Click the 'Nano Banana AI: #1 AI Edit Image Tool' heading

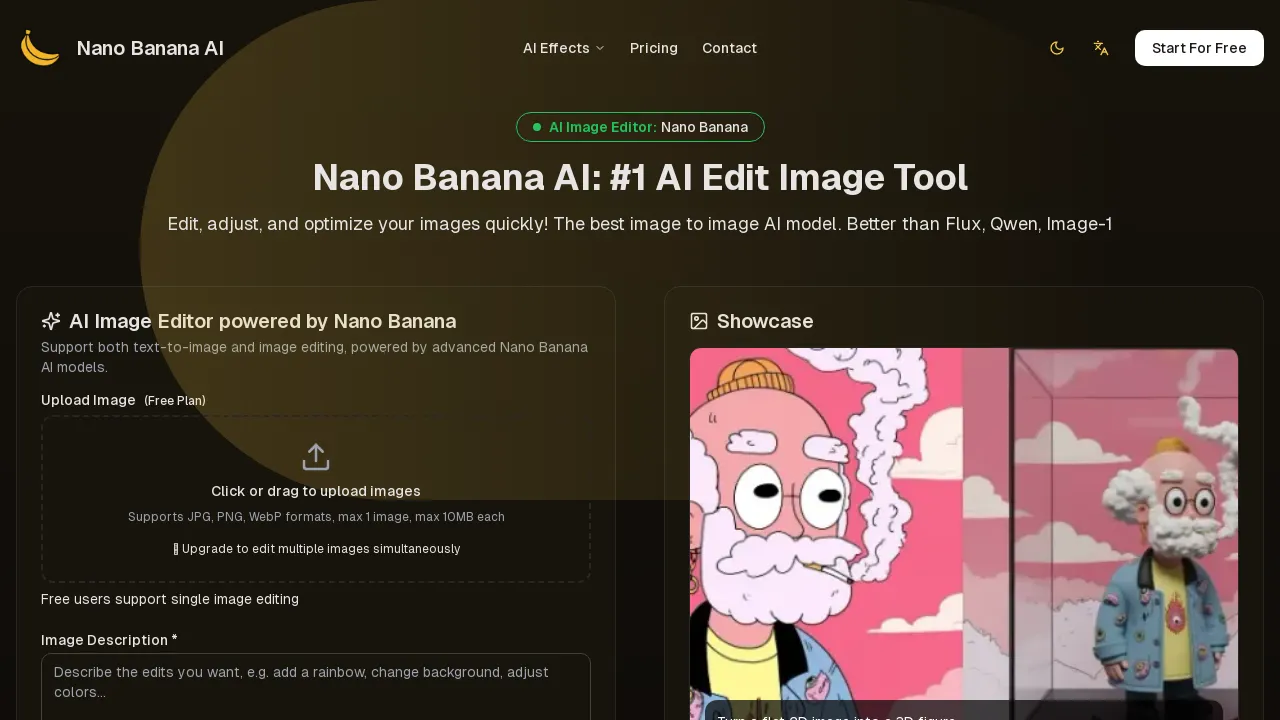pyautogui.click(x=640, y=178)
